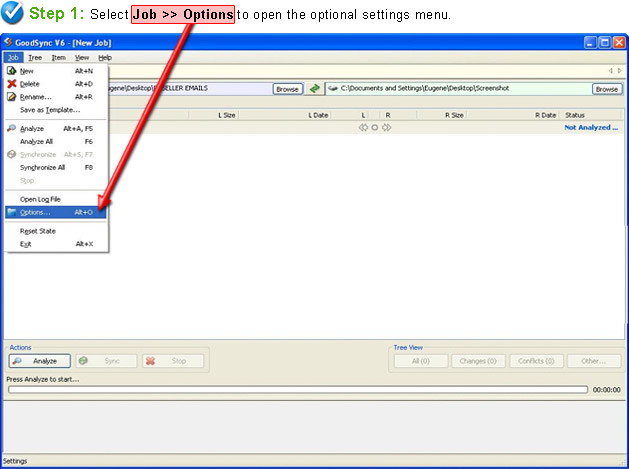This screenshot has height=469, width=629.
Task: Click the green sync direction arrows icon
Action: pyautogui.click(x=314, y=88)
